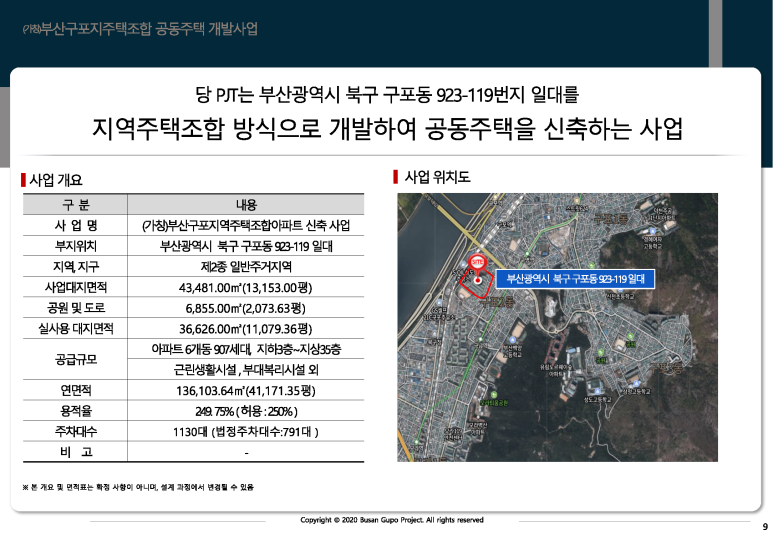
Task: Click the '구포2동' district label on the map
Action: (x=497, y=301)
